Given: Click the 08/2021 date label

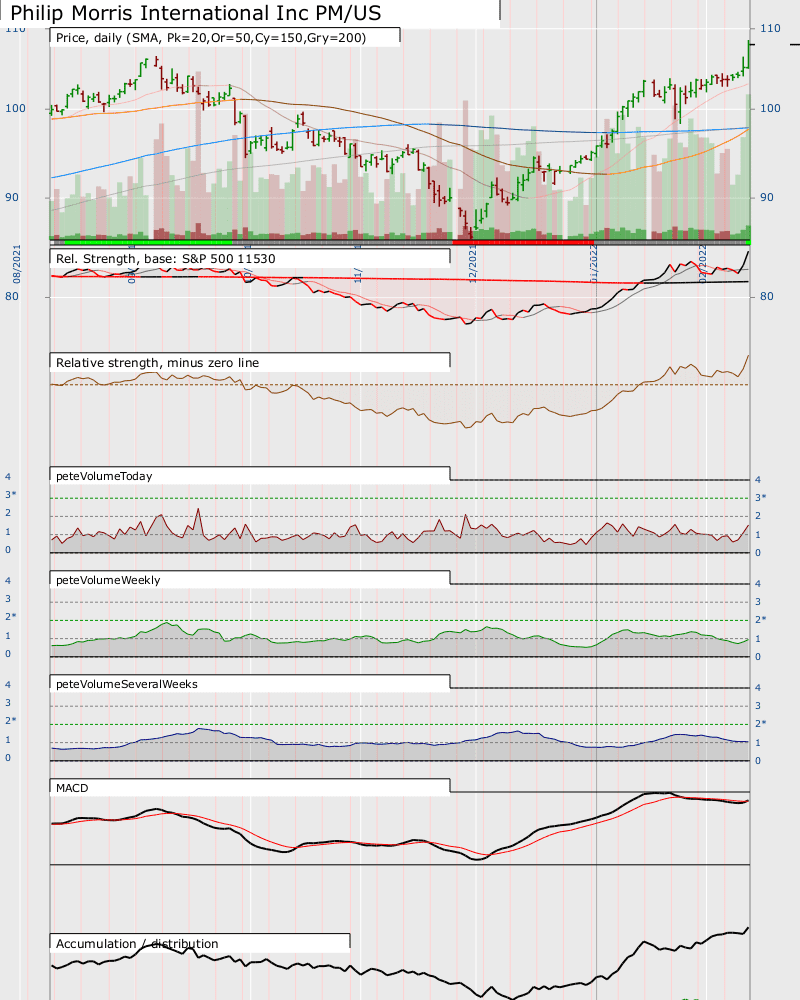Looking at the screenshot, I should [x=17, y=264].
